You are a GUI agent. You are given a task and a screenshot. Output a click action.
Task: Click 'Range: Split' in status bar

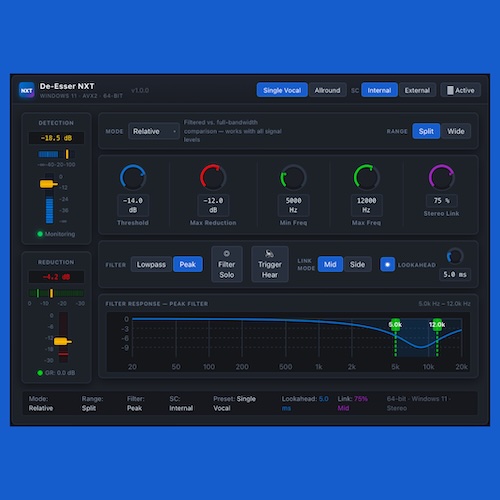point(92,403)
